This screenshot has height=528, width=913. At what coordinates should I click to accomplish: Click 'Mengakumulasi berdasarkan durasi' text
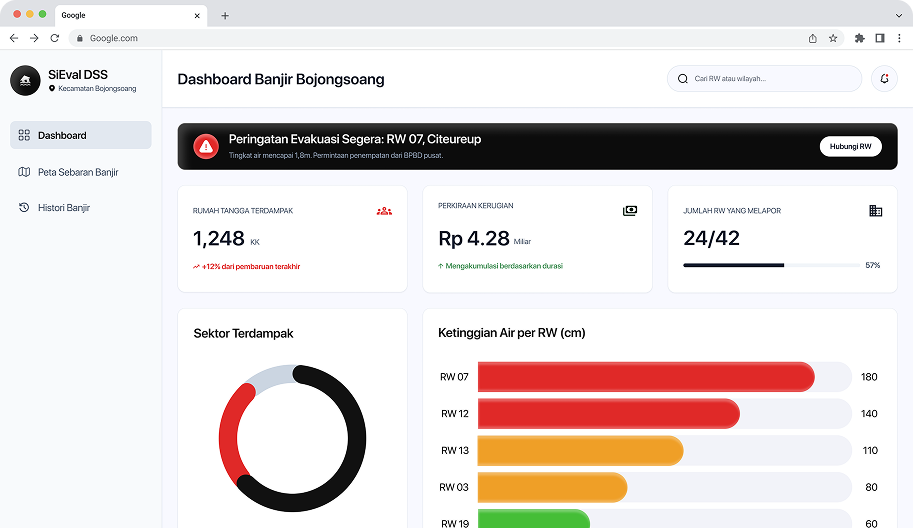point(504,266)
